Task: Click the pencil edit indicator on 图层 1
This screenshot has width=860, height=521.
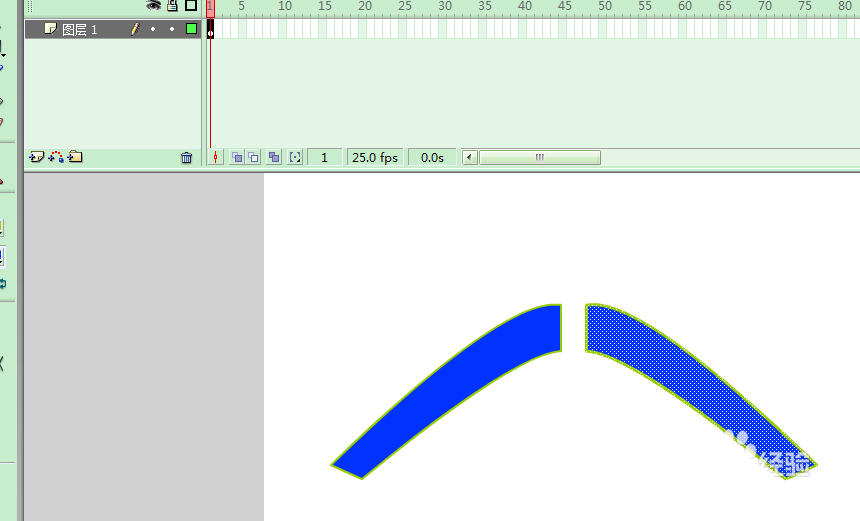Action: pos(135,29)
